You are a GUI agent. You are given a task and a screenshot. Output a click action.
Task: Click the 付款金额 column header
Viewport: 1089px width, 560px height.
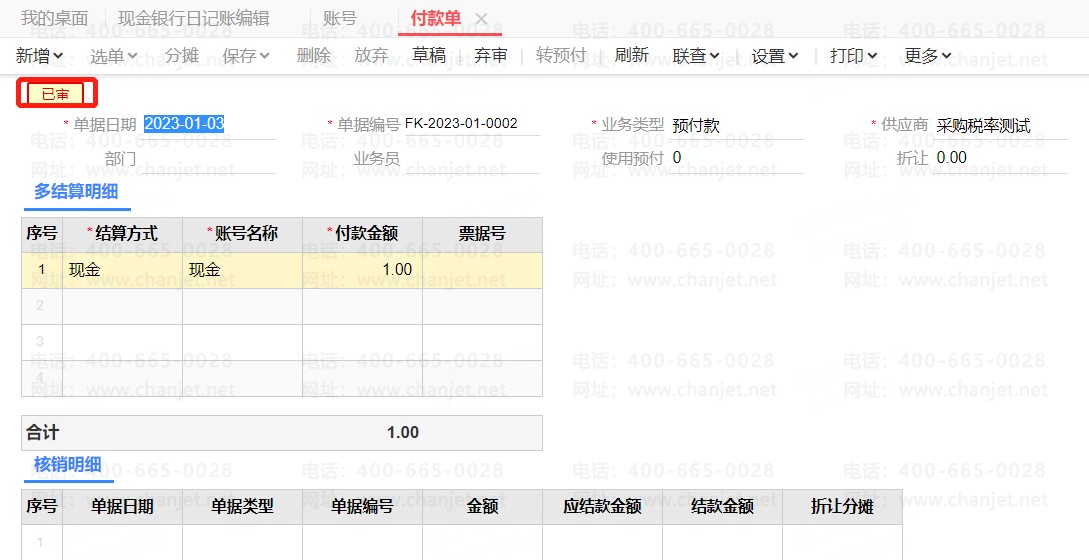click(x=363, y=234)
